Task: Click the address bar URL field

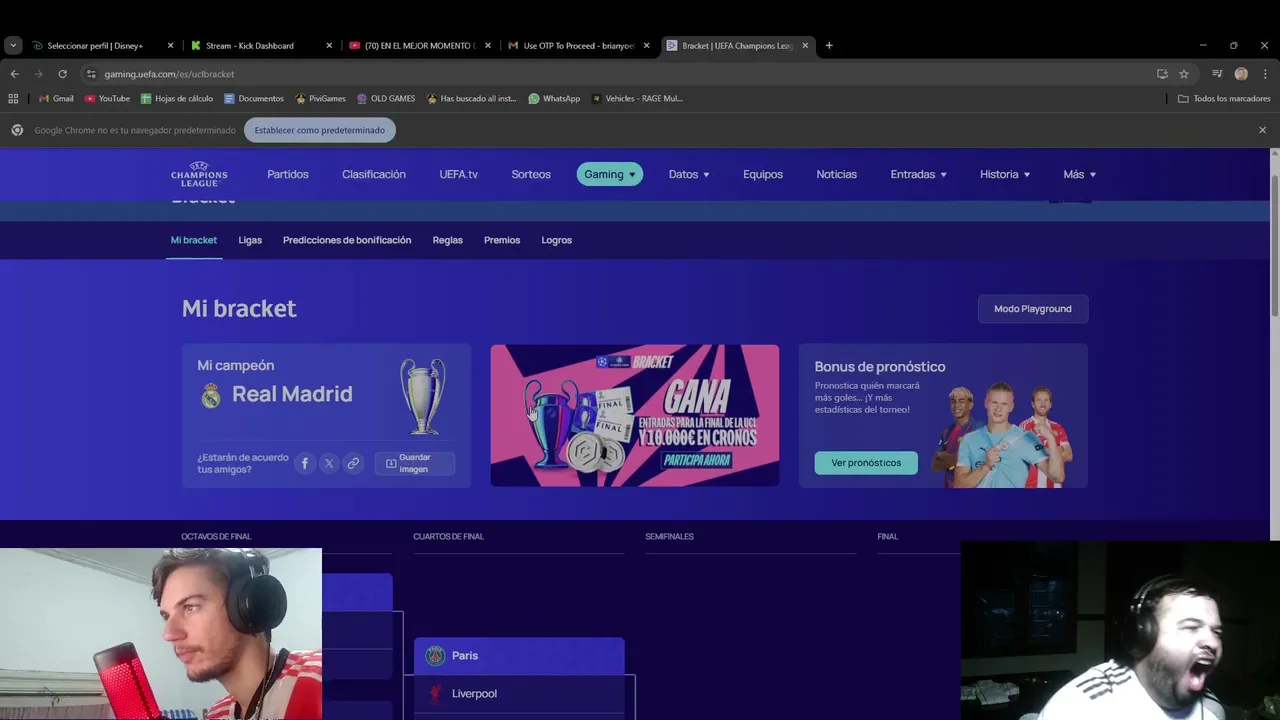Action: point(620,74)
